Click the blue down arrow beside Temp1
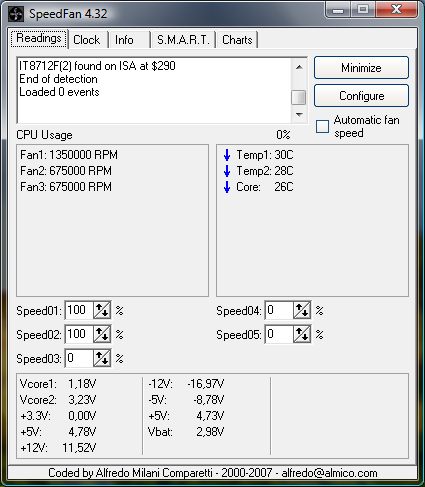The width and height of the screenshot is (425, 487). click(227, 155)
